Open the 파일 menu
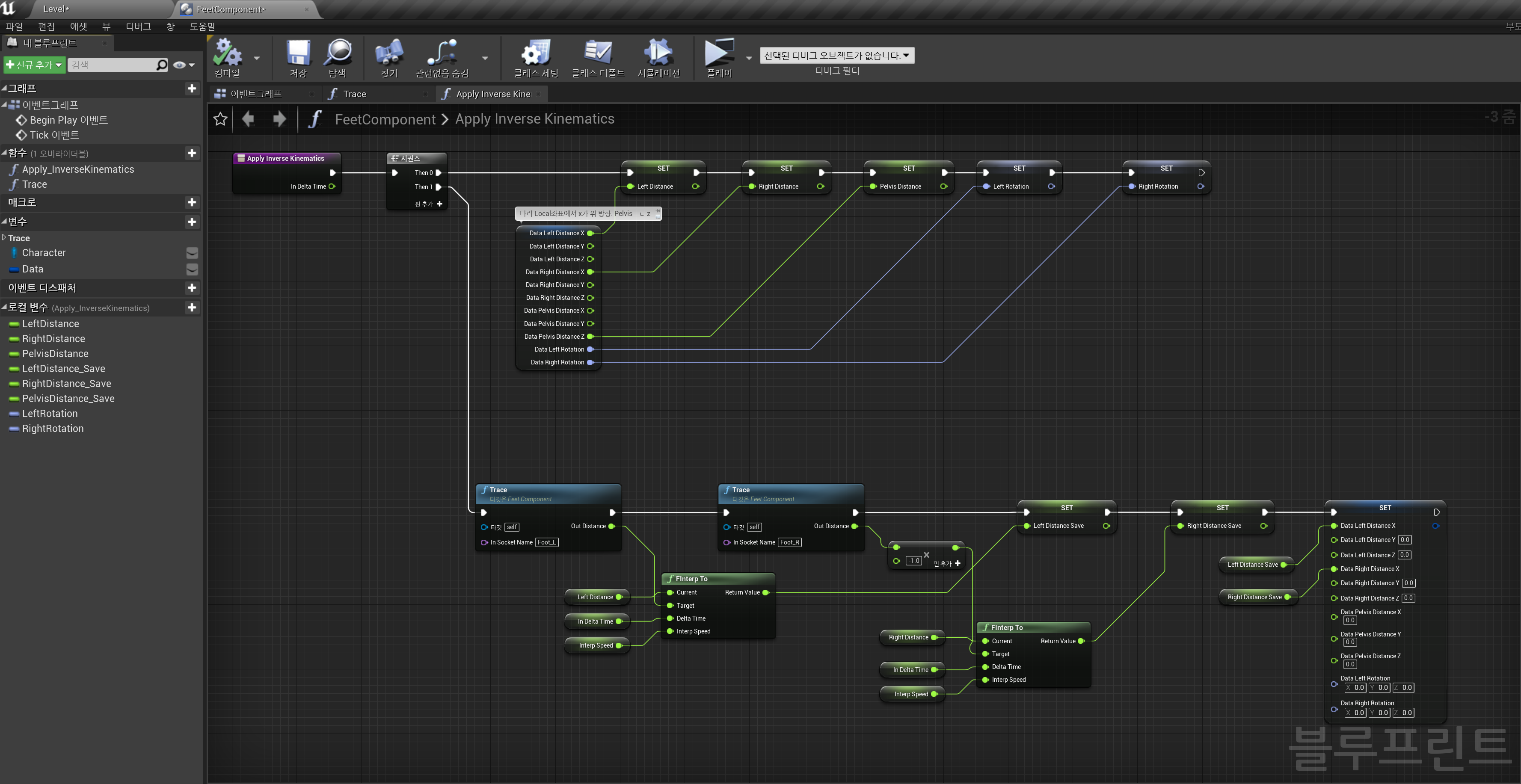The image size is (1521, 784). [14, 27]
